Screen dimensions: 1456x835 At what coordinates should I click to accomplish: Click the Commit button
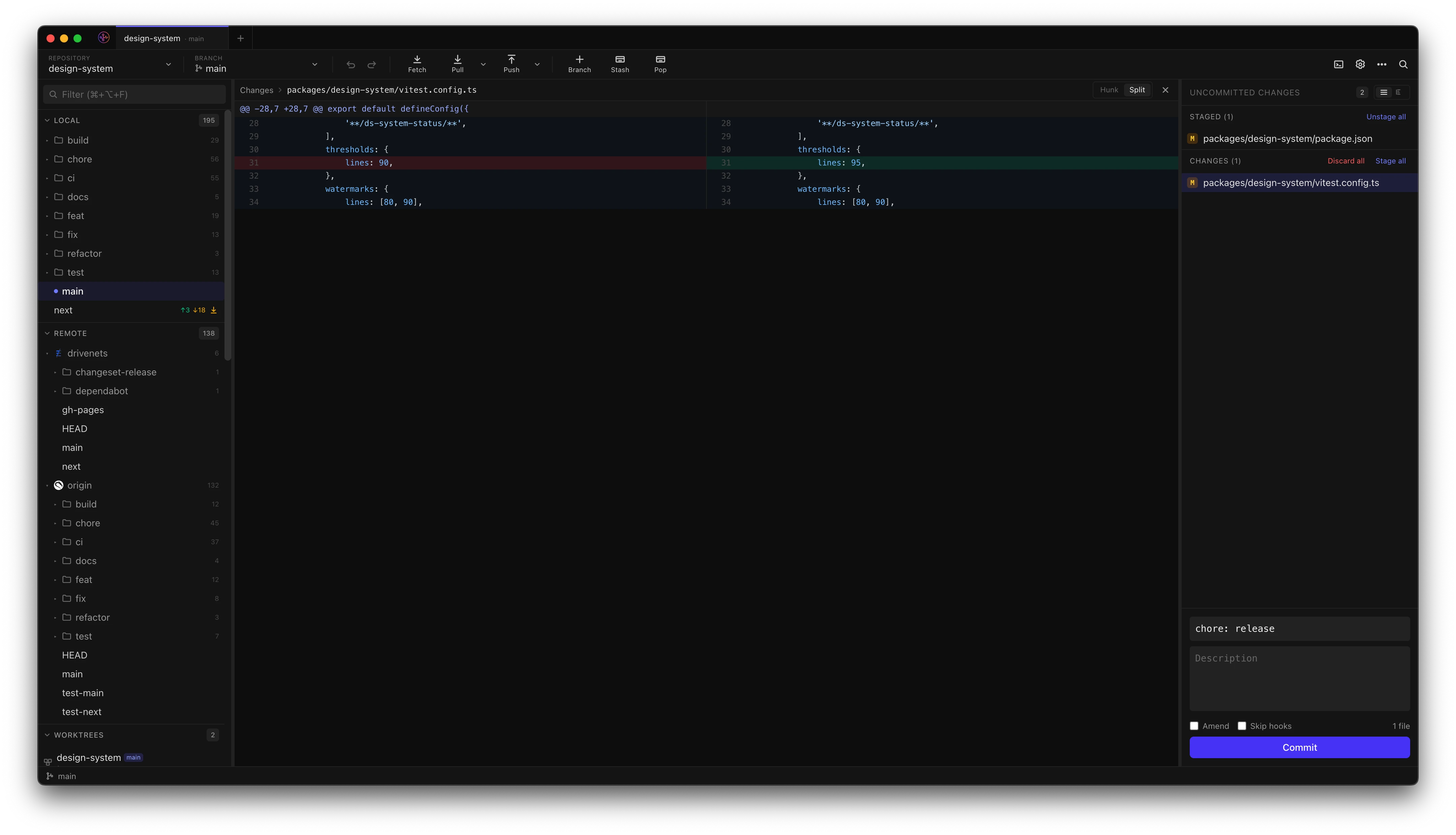click(x=1299, y=747)
